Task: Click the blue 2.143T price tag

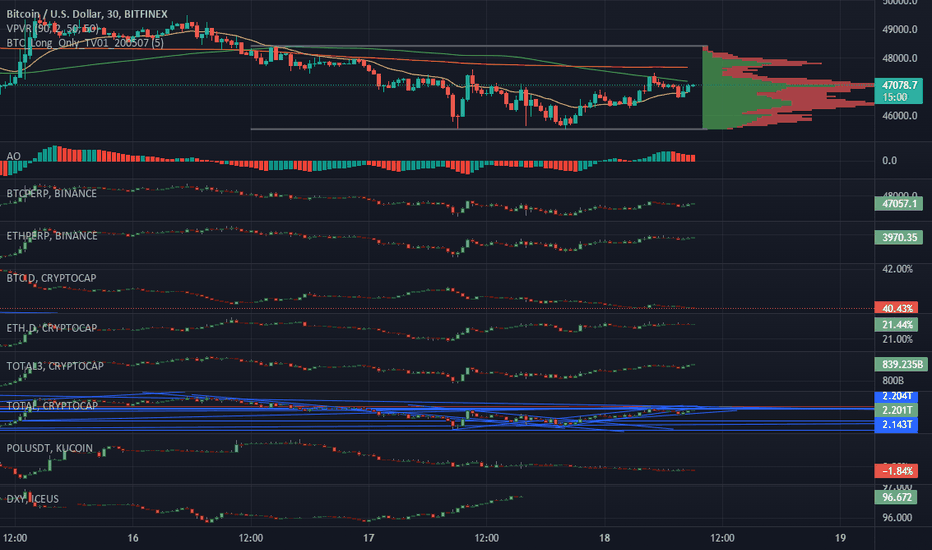Action: coord(896,425)
